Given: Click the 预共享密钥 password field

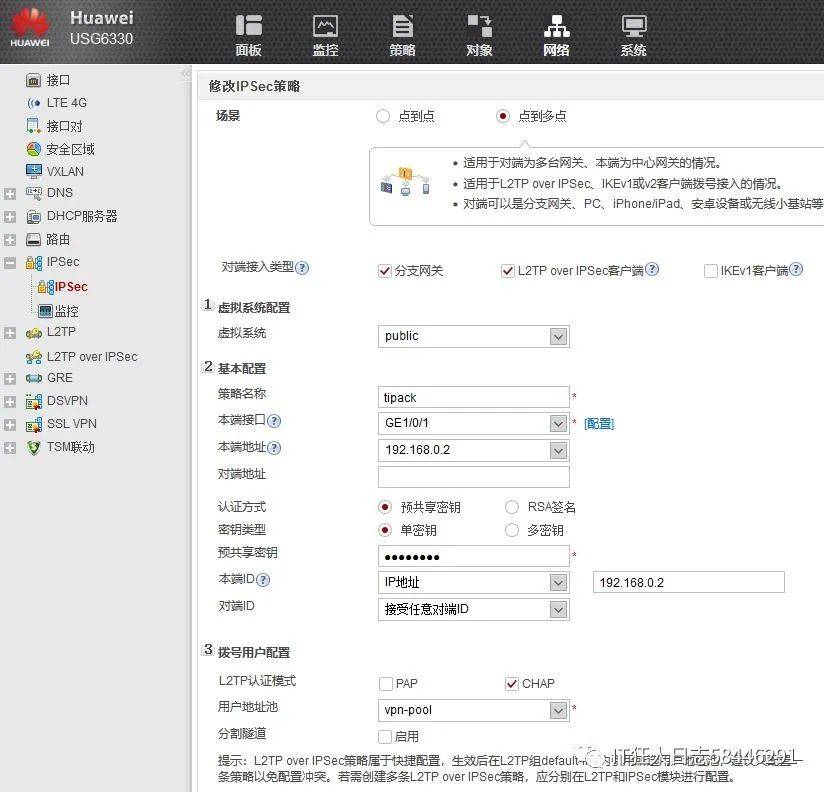Looking at the screenshot, I should 473,556.
